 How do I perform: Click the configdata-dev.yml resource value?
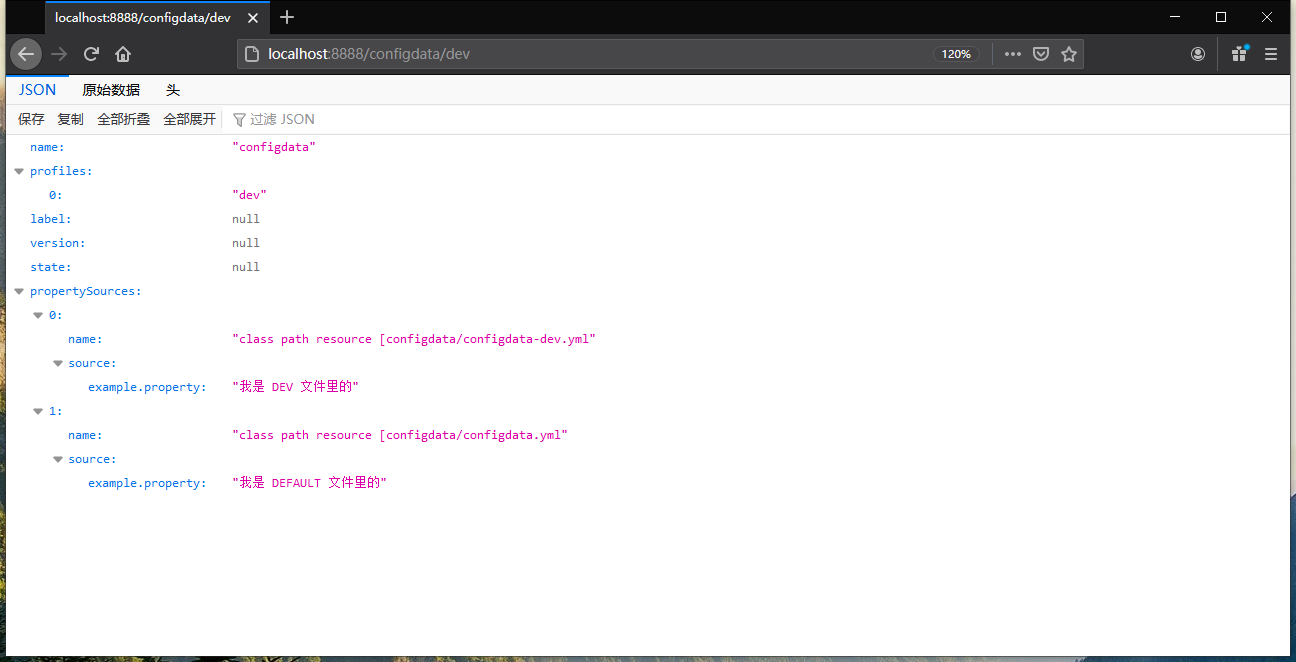tap(414, 339)
